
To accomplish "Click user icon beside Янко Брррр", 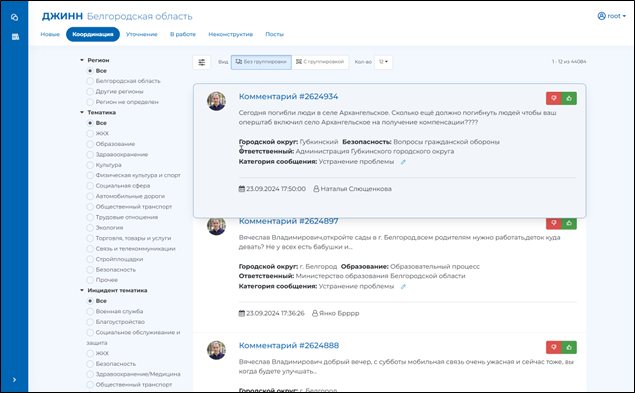I will tap(315, 313).
